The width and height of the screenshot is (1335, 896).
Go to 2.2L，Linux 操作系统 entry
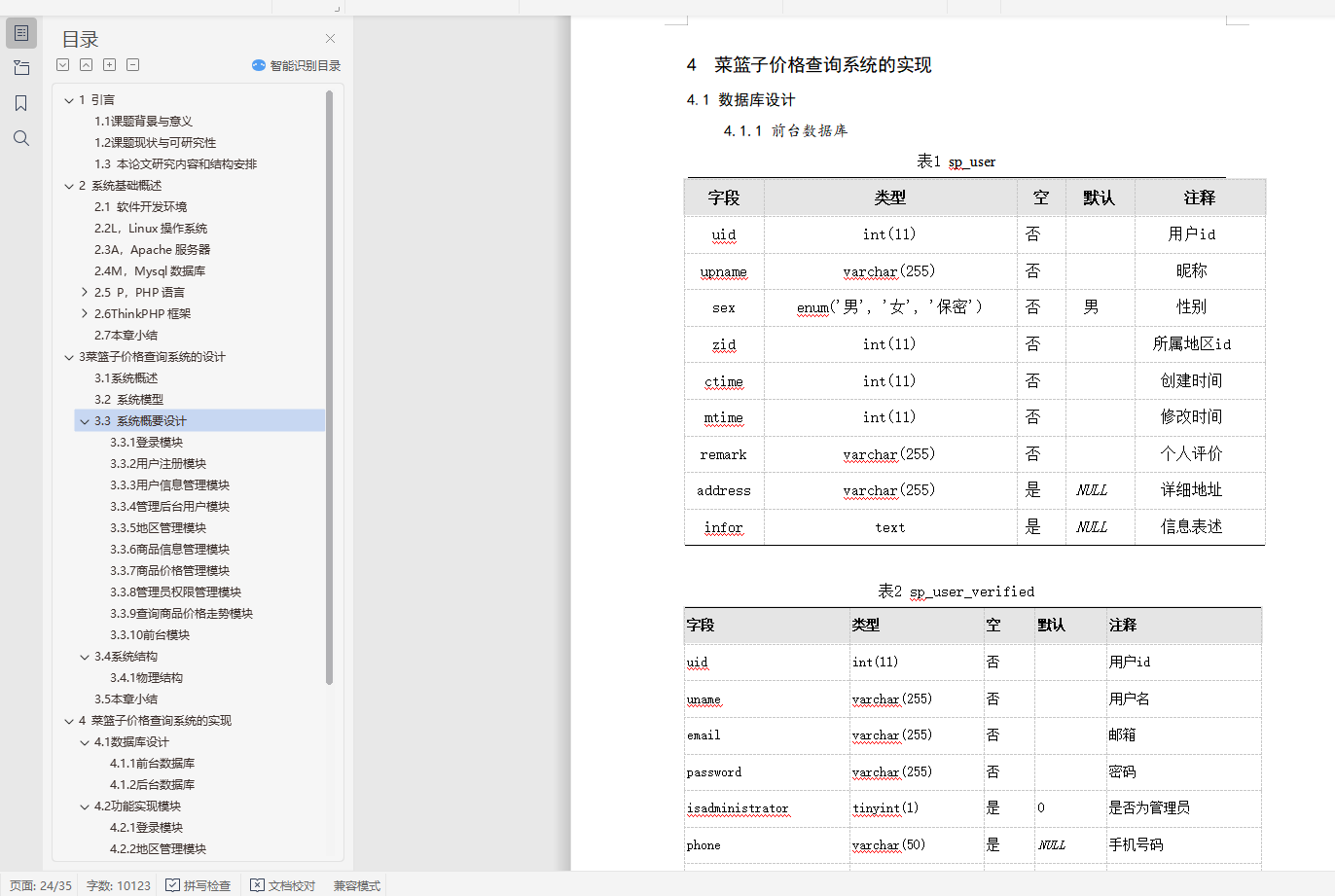click(x=151, y=229)
